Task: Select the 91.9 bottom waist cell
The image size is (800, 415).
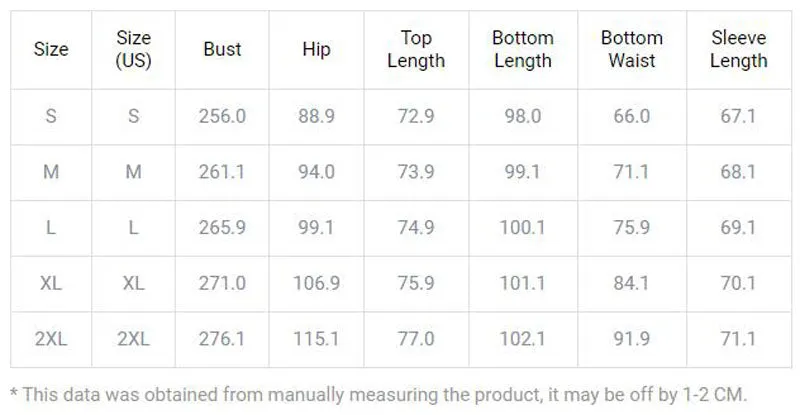Action: pyautogui.click(x=632, y=339)
